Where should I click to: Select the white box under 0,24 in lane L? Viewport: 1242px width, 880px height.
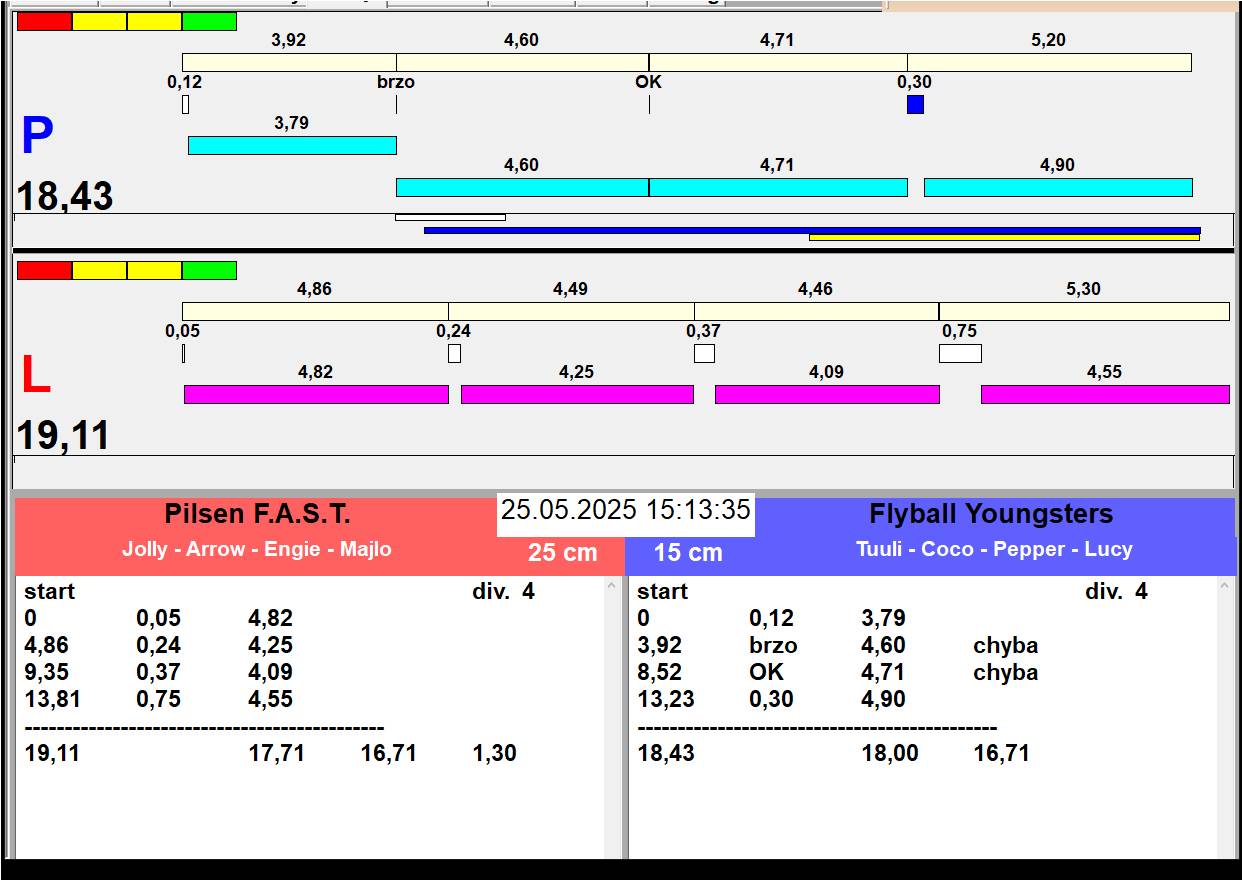tap(454, 353)
